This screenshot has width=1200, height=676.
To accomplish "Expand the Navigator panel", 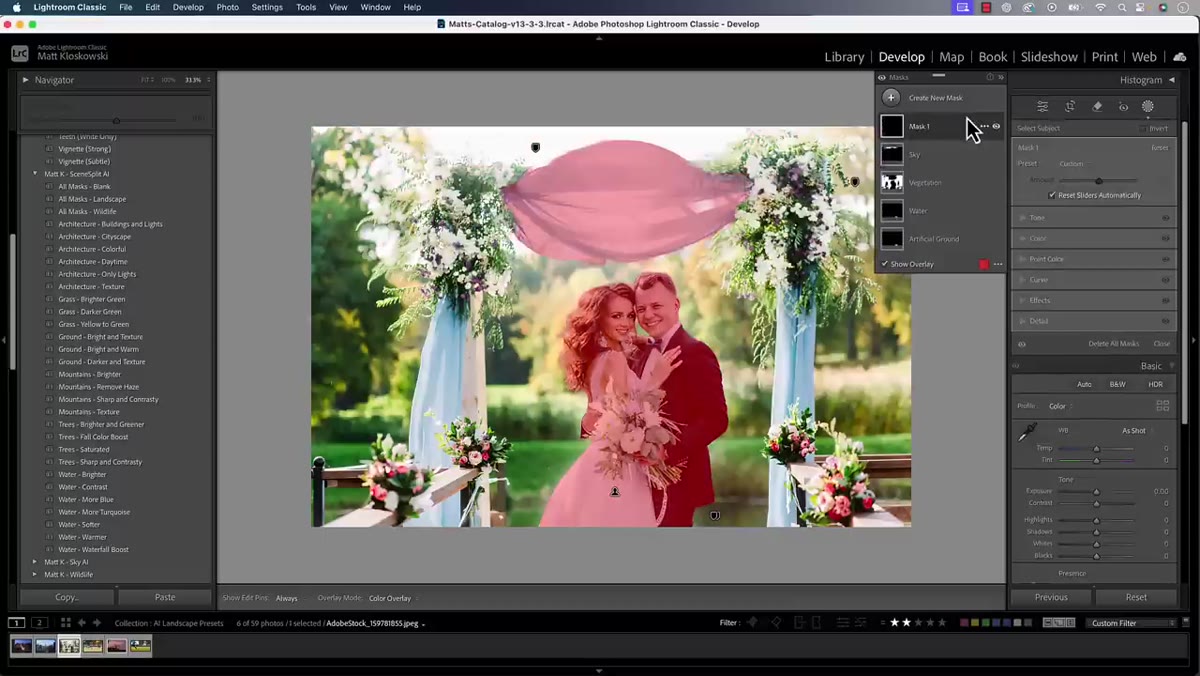I will (x=26, y=80).
